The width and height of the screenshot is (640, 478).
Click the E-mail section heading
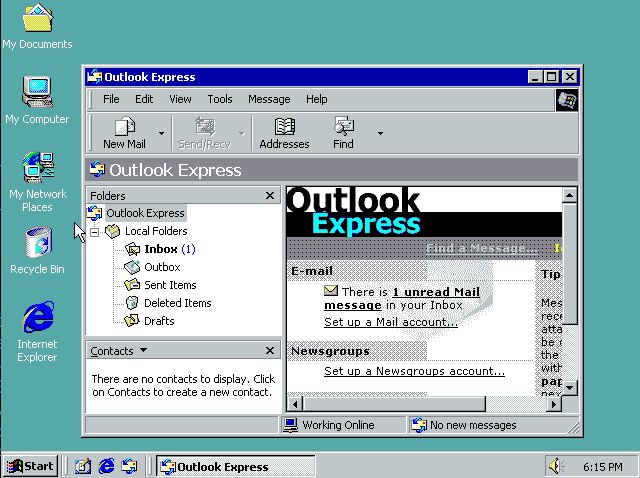(312, 271)
